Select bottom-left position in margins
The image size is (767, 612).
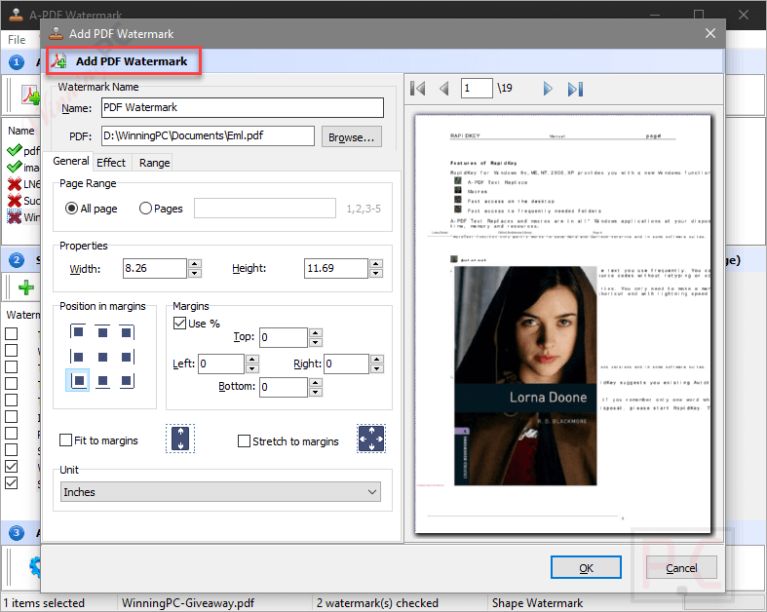point(78,380)
